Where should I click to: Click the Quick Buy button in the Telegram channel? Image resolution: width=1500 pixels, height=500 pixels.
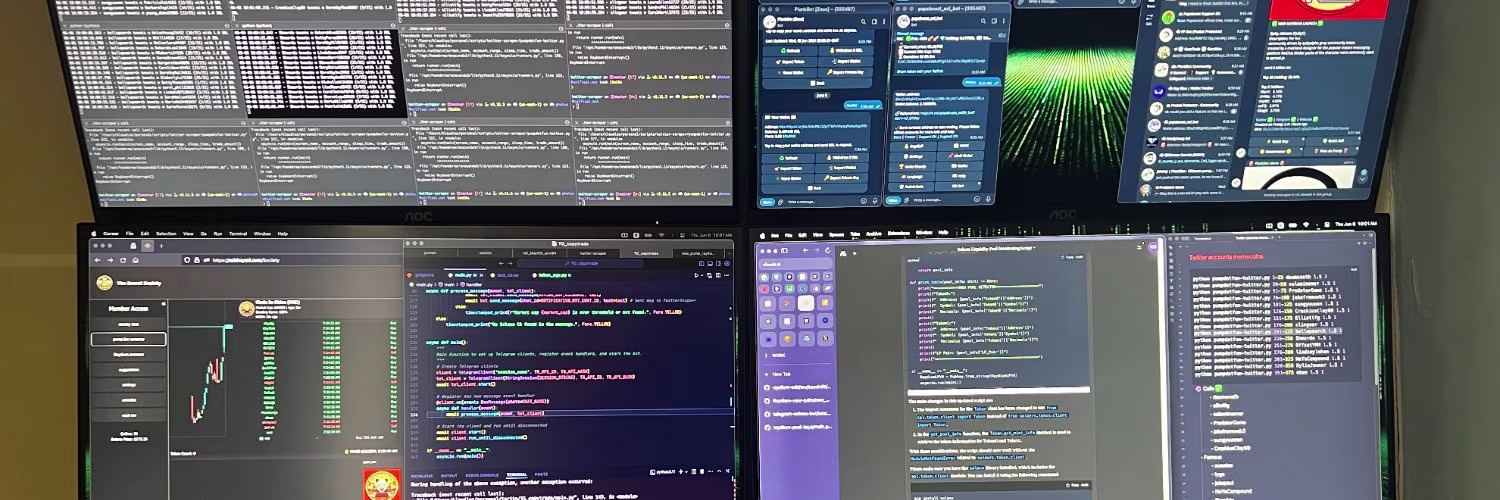click(x=1276, y=141)
